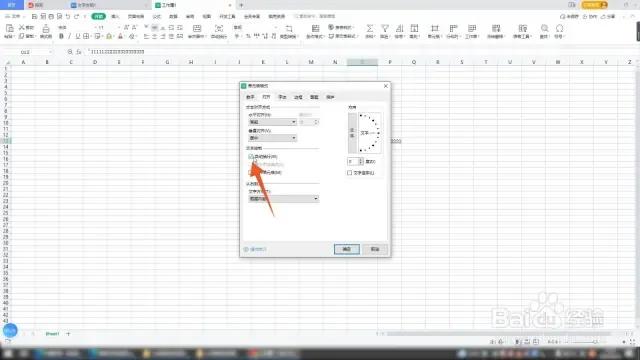Click the tips link at dialog bottom left

pyautogui.click(x=255, y=249)
